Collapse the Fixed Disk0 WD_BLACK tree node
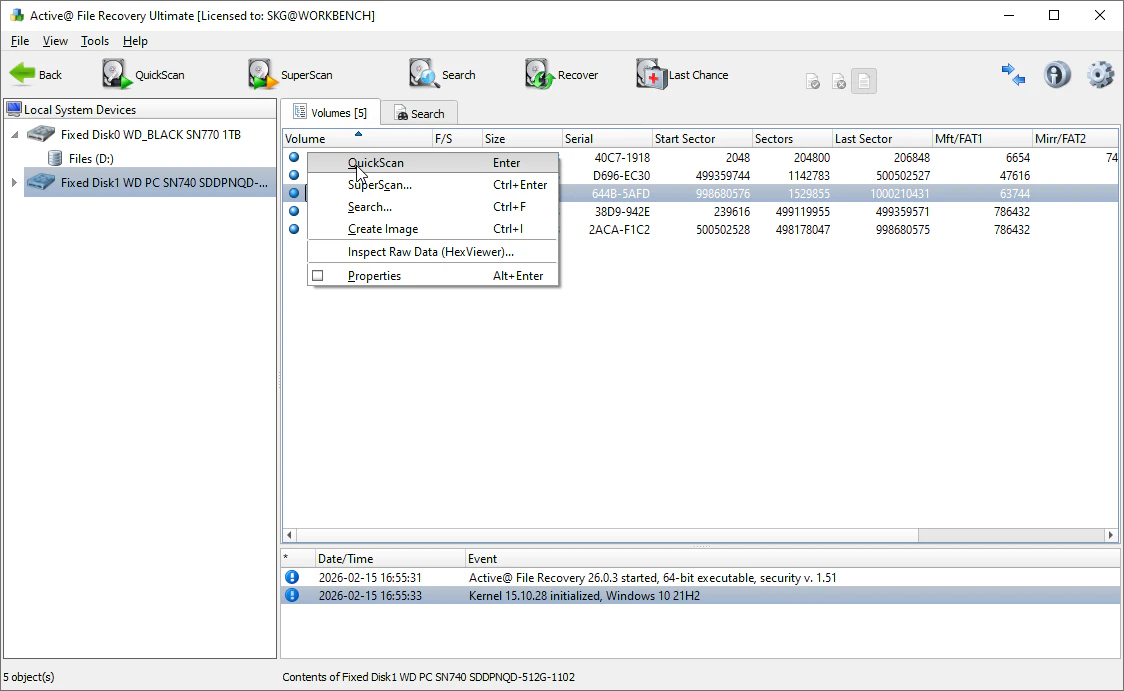Viewport: 1124px width, 691px height. tap(14, 135)
